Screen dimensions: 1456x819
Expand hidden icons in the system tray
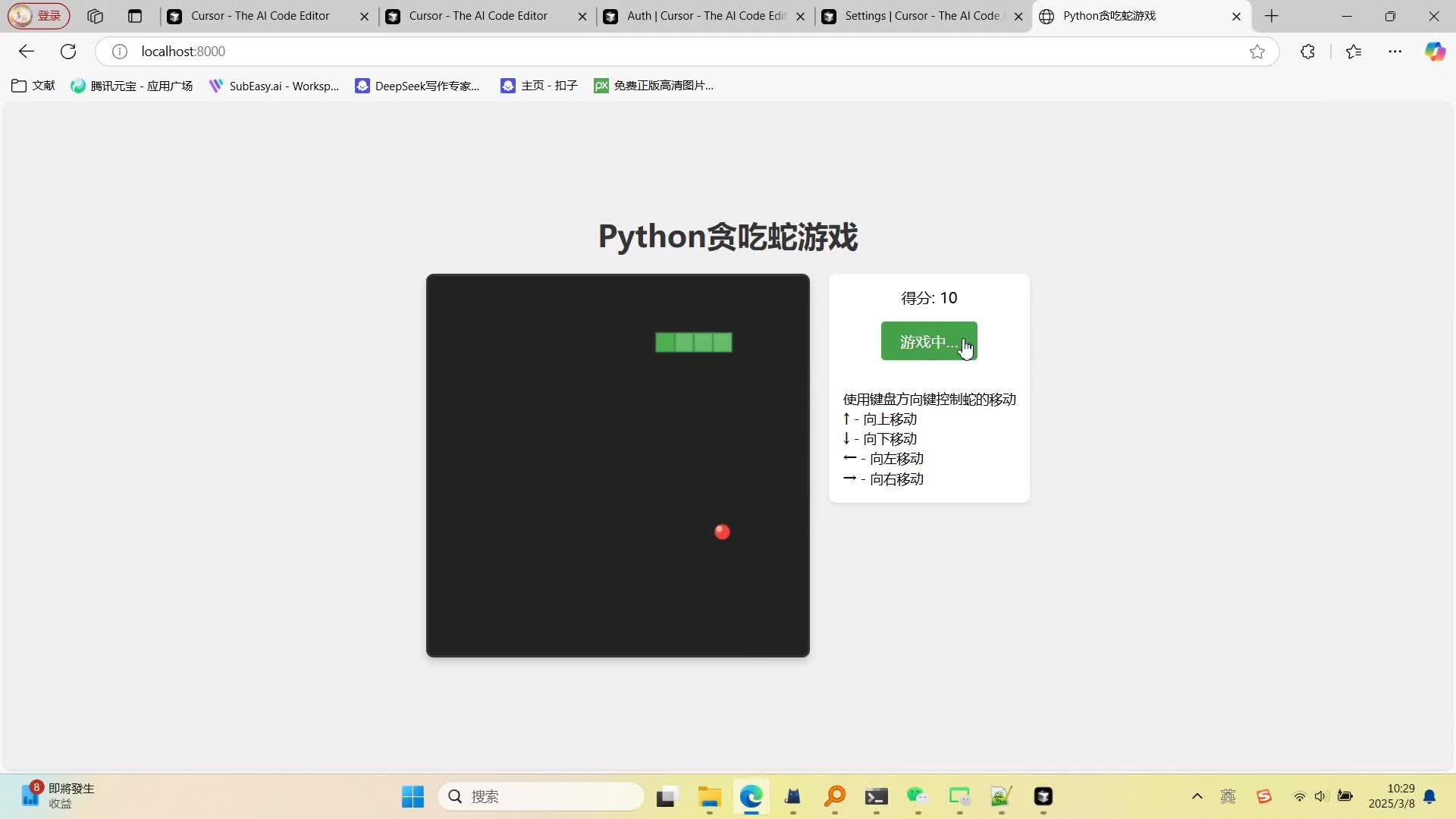coord(1197,796)
